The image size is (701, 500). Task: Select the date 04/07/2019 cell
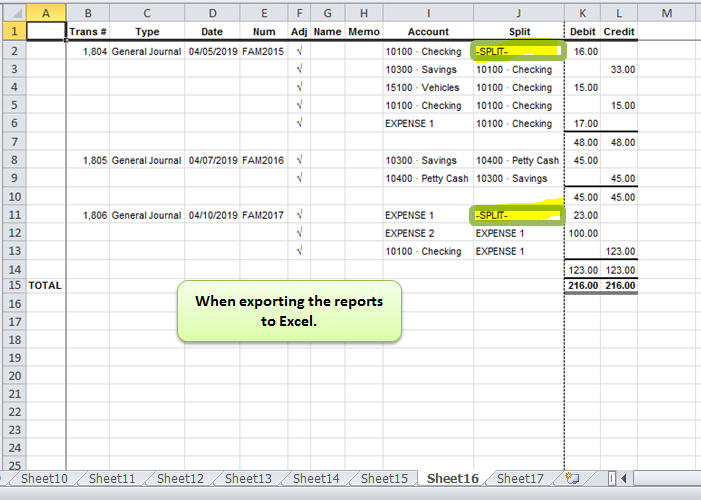[x=212, y=160]
